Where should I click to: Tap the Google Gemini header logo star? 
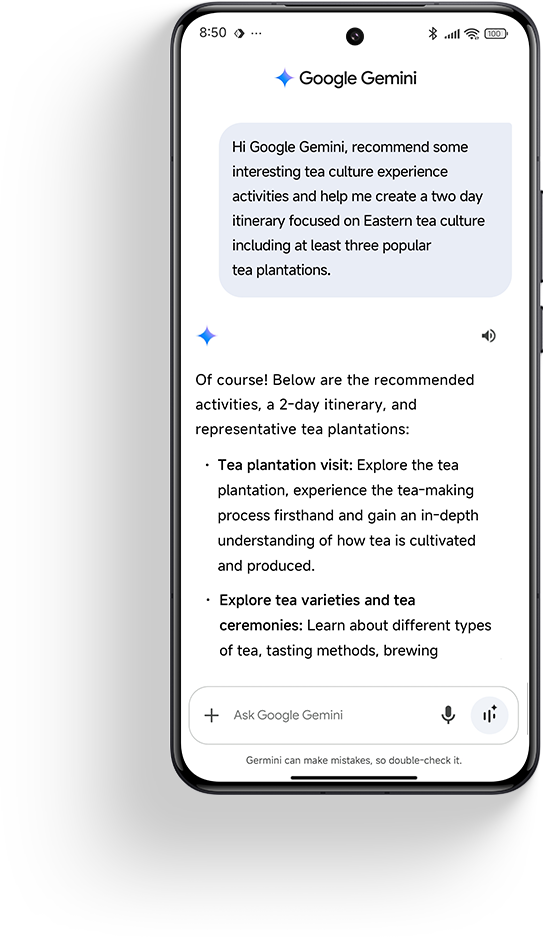(x=284, y=78)
